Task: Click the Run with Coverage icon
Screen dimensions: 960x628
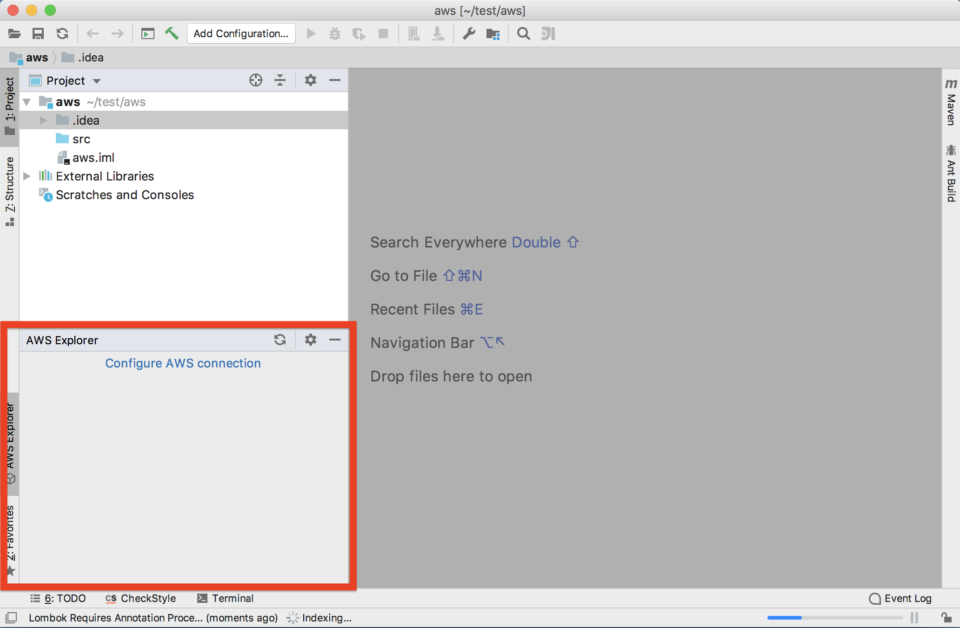Action: [359, 34]
